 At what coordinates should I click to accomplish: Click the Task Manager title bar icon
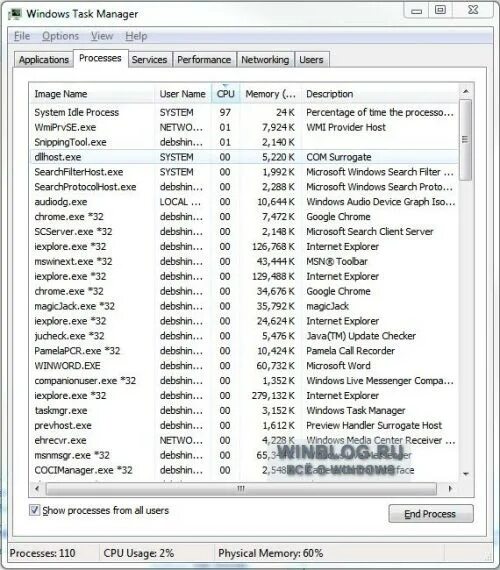click(15, 14)
